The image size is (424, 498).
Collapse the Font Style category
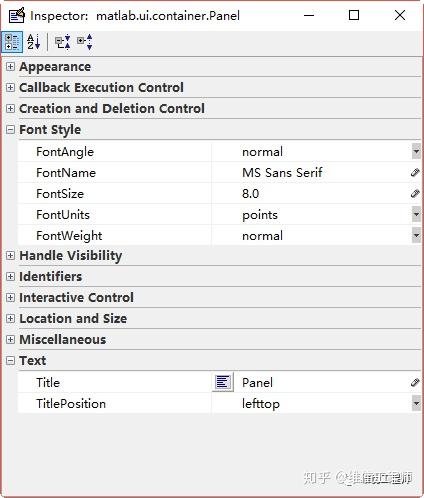10,129
